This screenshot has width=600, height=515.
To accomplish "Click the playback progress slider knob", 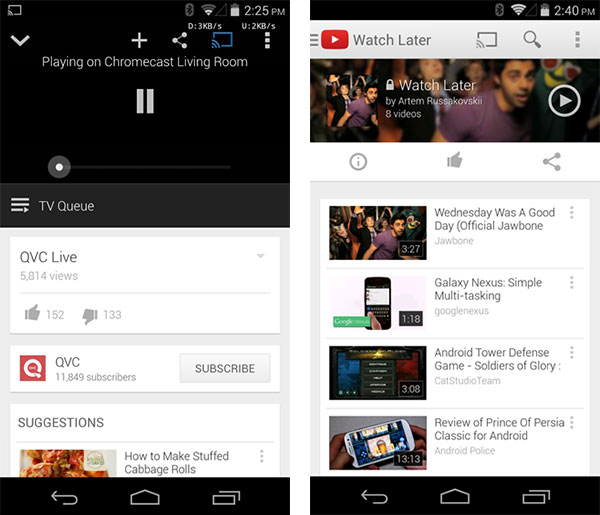I will 59,167.
